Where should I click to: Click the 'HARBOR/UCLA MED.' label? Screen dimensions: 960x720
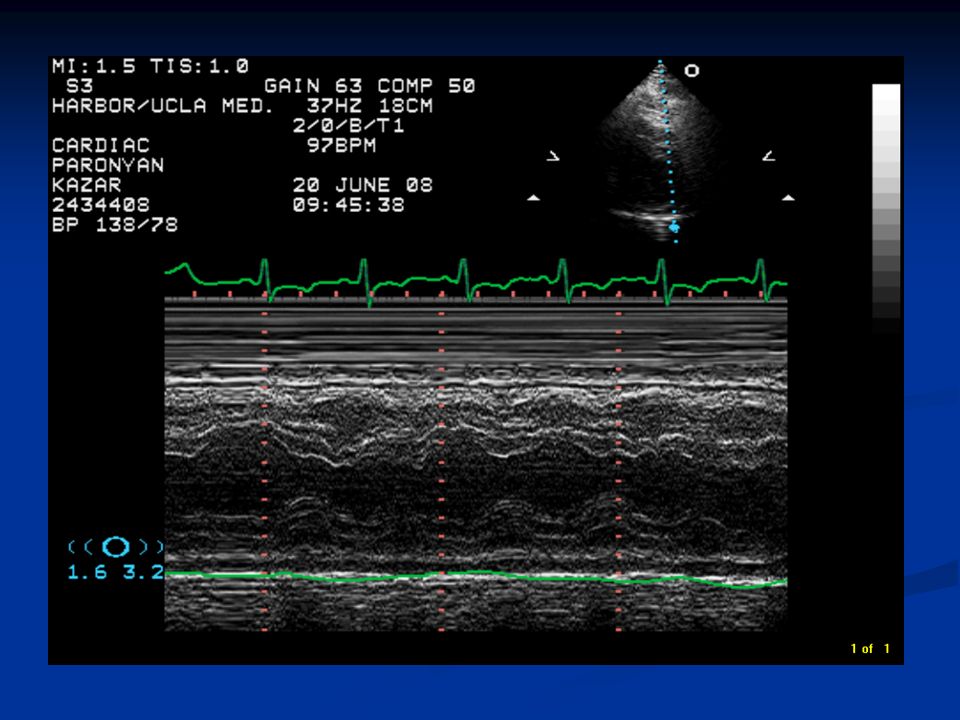pos(162,106)
